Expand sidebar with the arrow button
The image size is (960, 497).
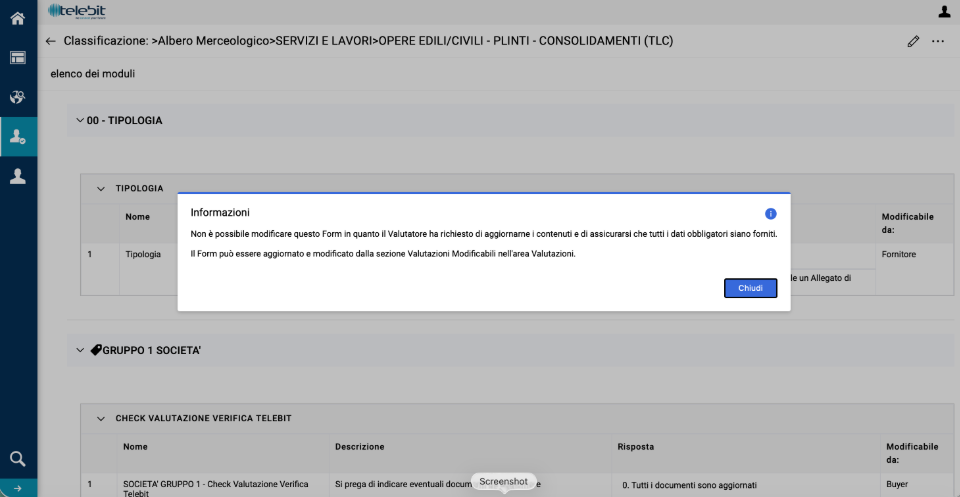(17, 488)
